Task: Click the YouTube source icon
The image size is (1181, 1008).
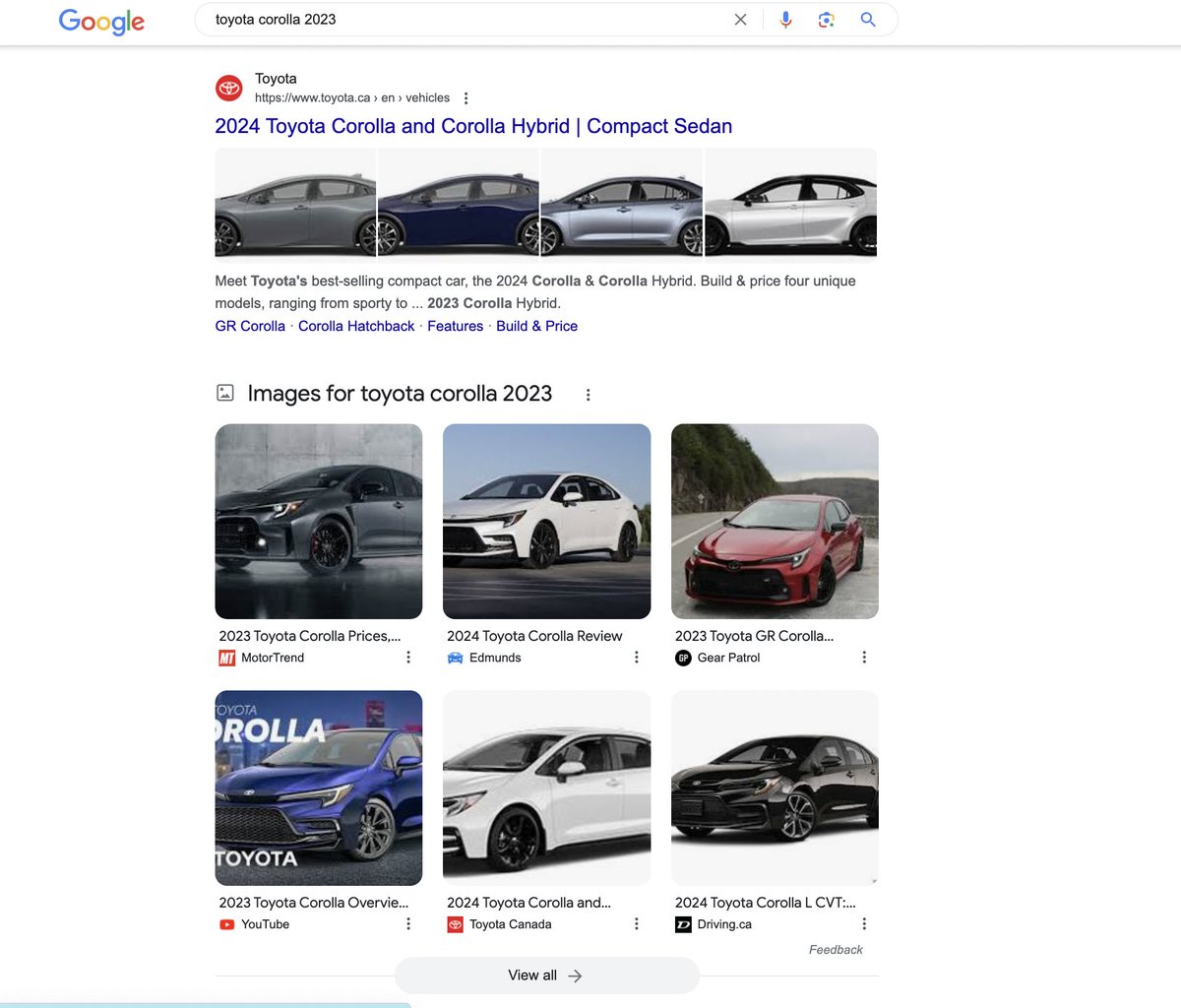Action: tap(225, 924)
